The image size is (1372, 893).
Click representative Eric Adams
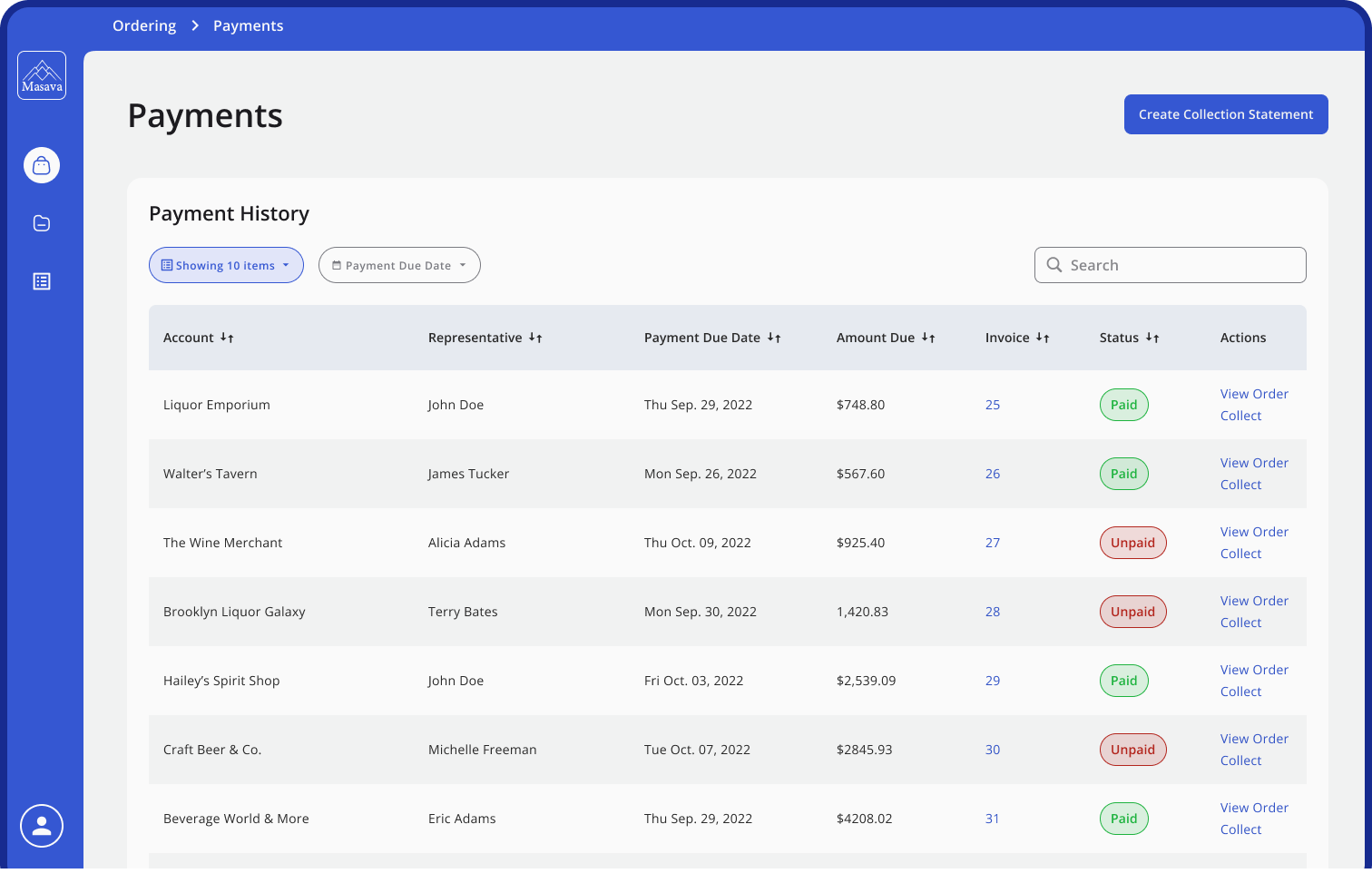462,819
